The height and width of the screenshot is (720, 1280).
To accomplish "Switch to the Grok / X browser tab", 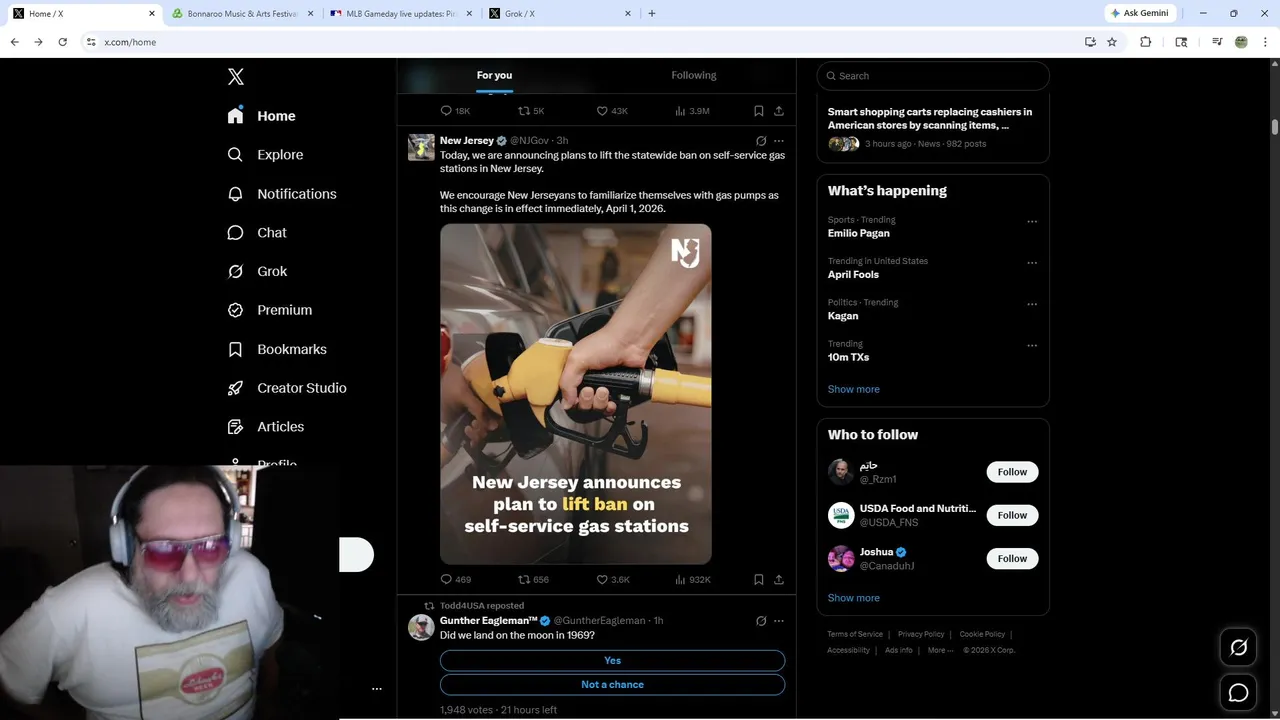I will [560, 14].
